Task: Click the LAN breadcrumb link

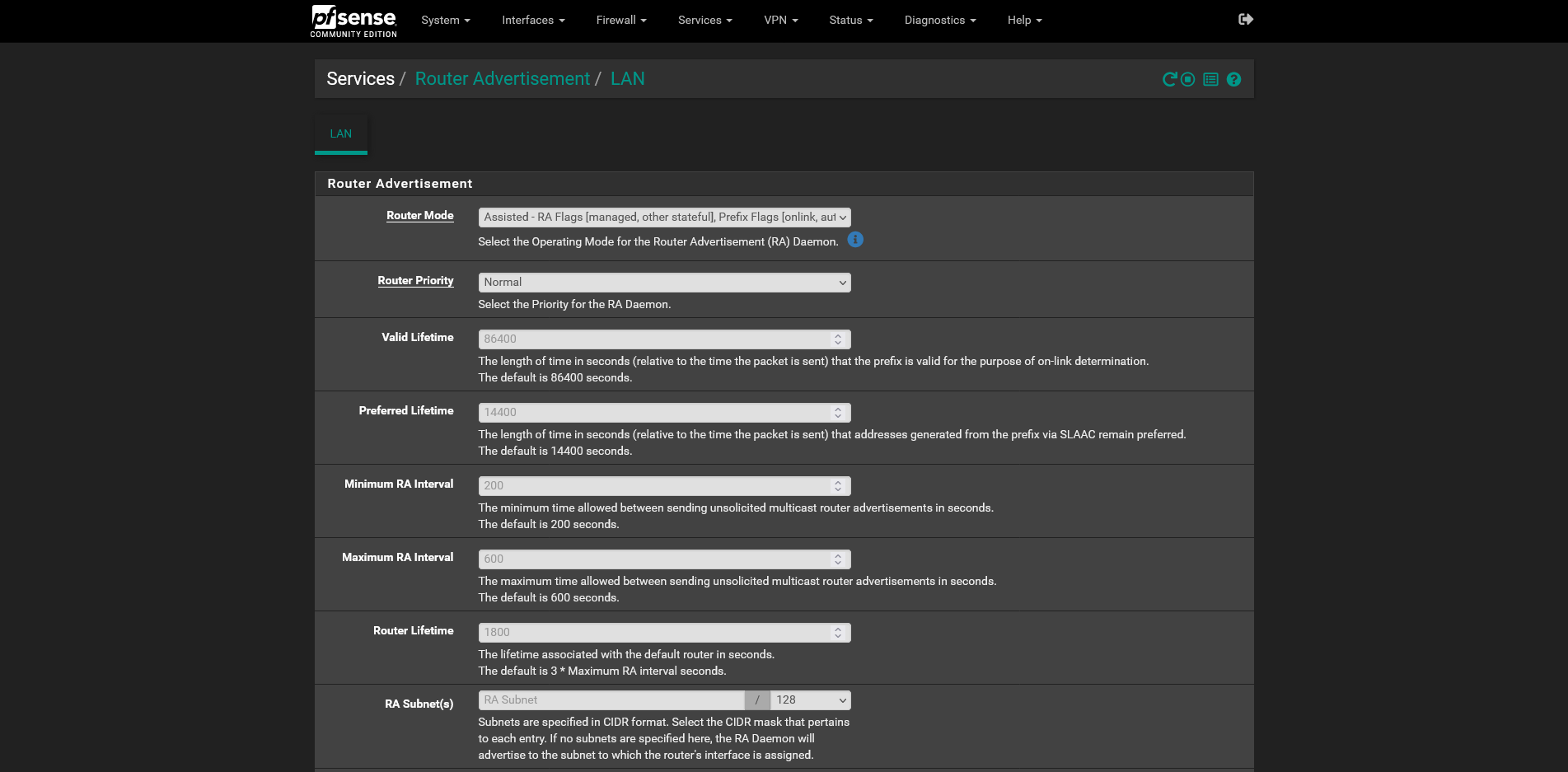Action: click(627, 79)
